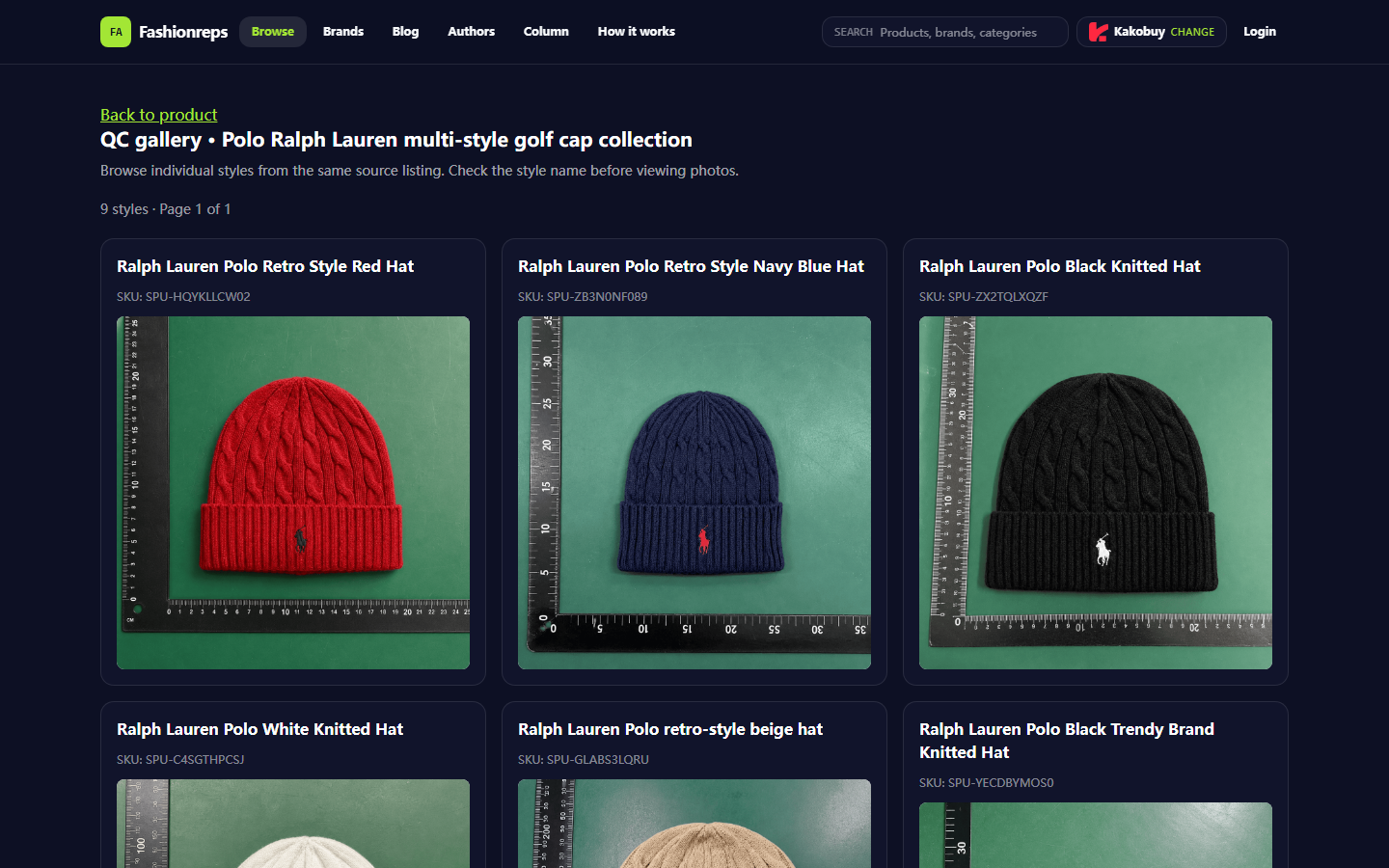Open the How it works page
The width and height of the screenshot is (1389, 868).
click(637, 32)
